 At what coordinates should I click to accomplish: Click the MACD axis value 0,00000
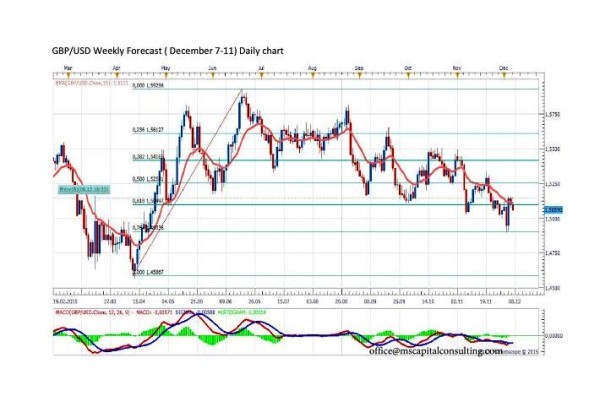(554, 336)
